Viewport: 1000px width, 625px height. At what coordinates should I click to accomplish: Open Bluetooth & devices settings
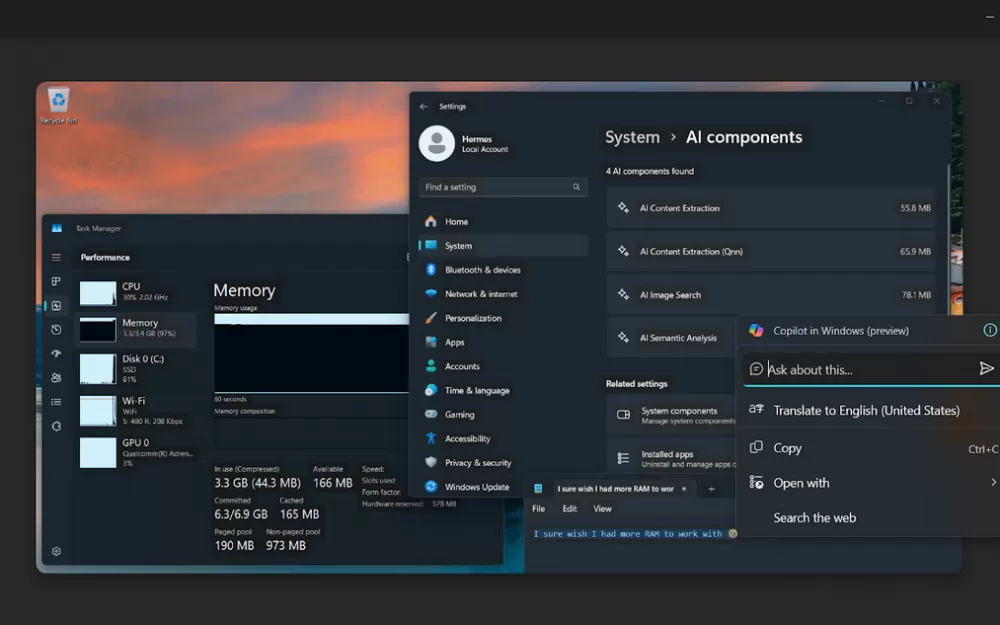coord(503,270)
